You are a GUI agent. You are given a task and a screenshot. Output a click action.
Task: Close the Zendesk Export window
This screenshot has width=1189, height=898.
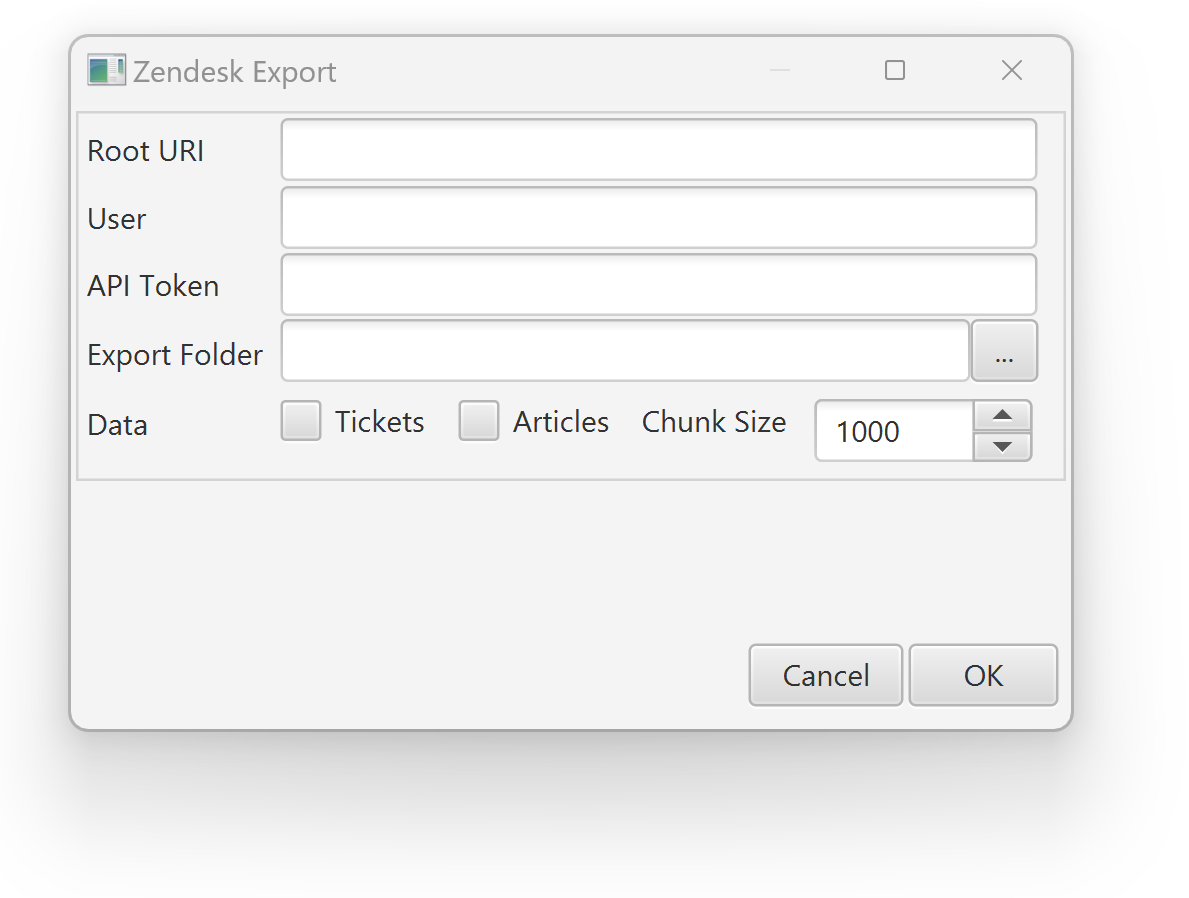coord(1012,71)
